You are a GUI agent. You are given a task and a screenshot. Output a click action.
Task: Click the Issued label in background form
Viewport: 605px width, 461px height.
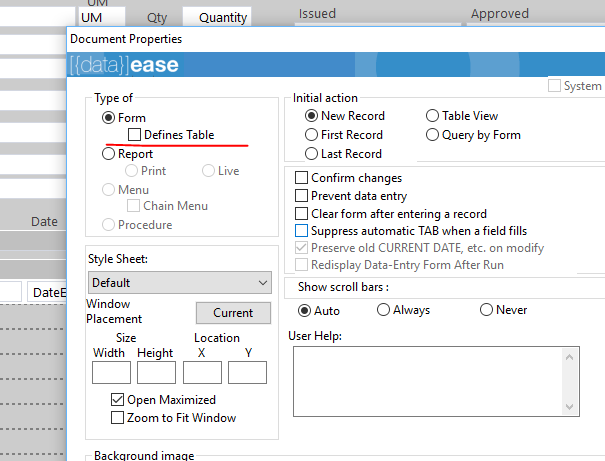[317, 14]
